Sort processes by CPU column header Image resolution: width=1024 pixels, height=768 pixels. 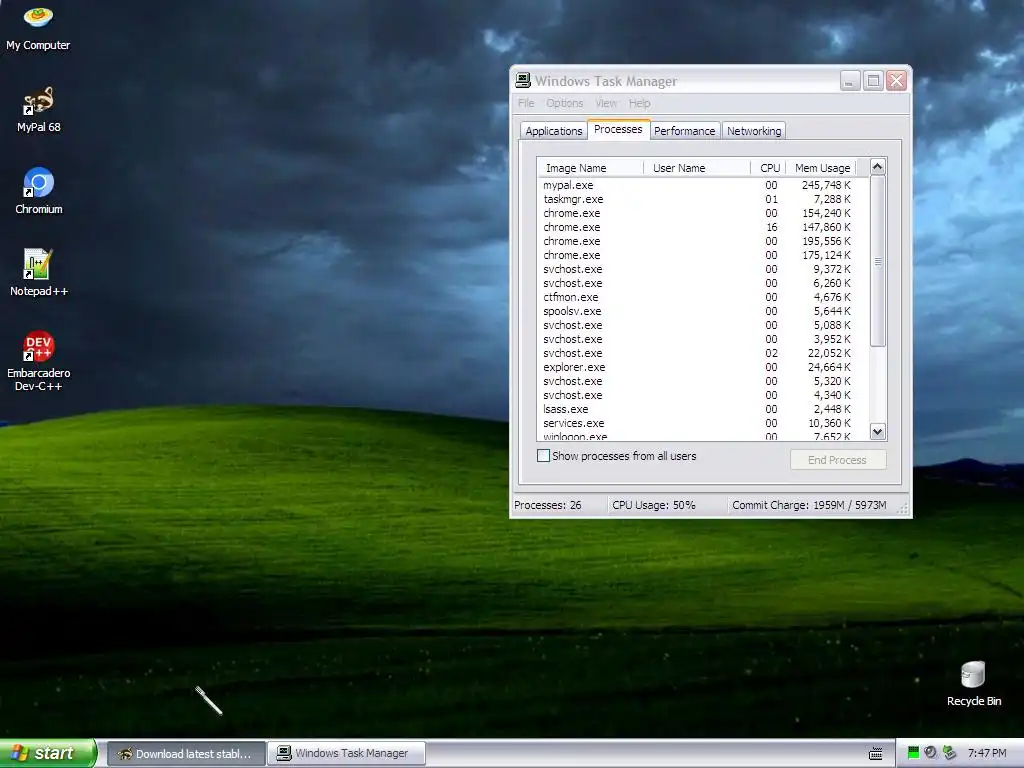[x=769, y=168]
